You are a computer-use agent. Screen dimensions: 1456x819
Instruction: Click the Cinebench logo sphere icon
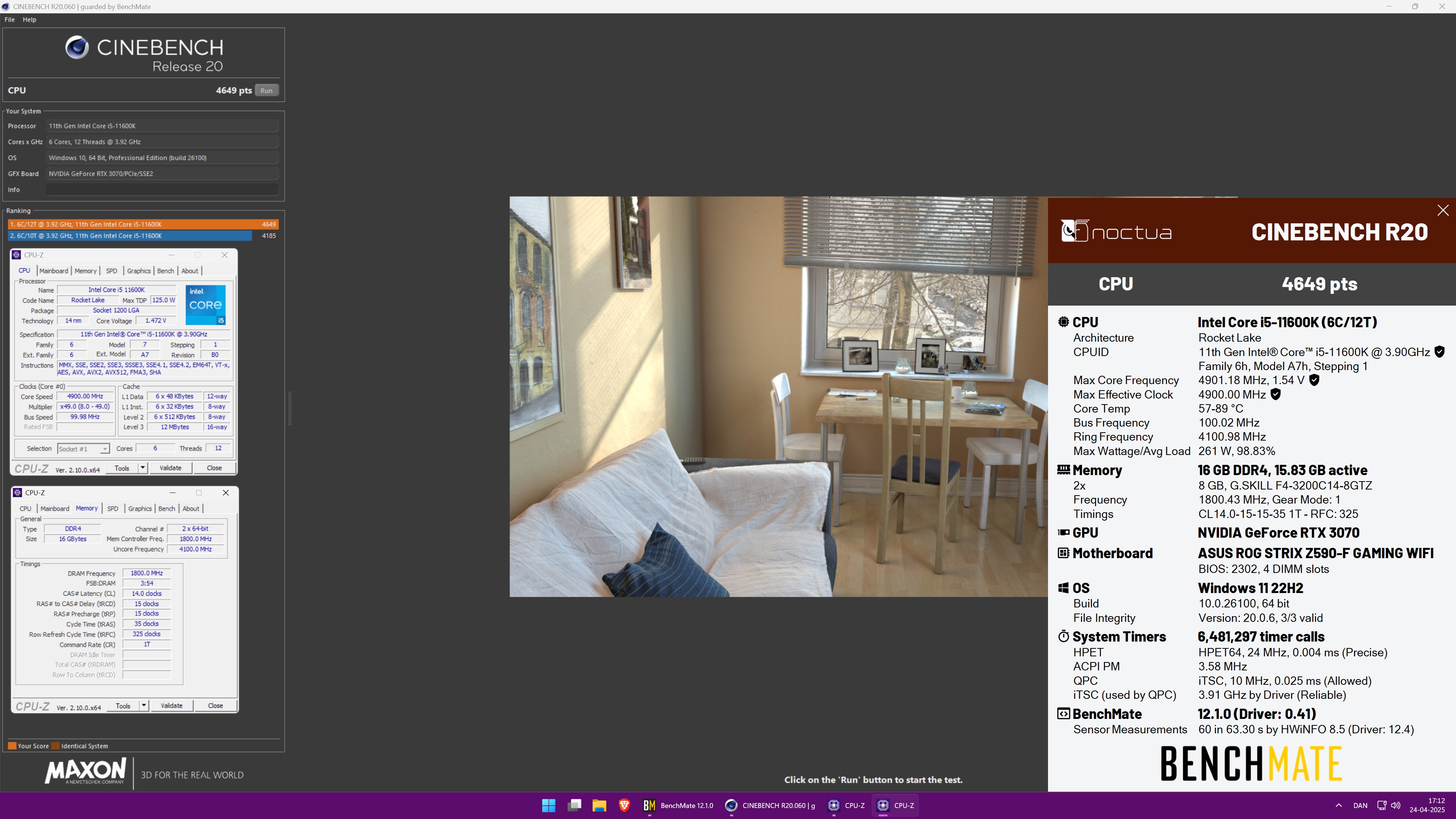77,47
